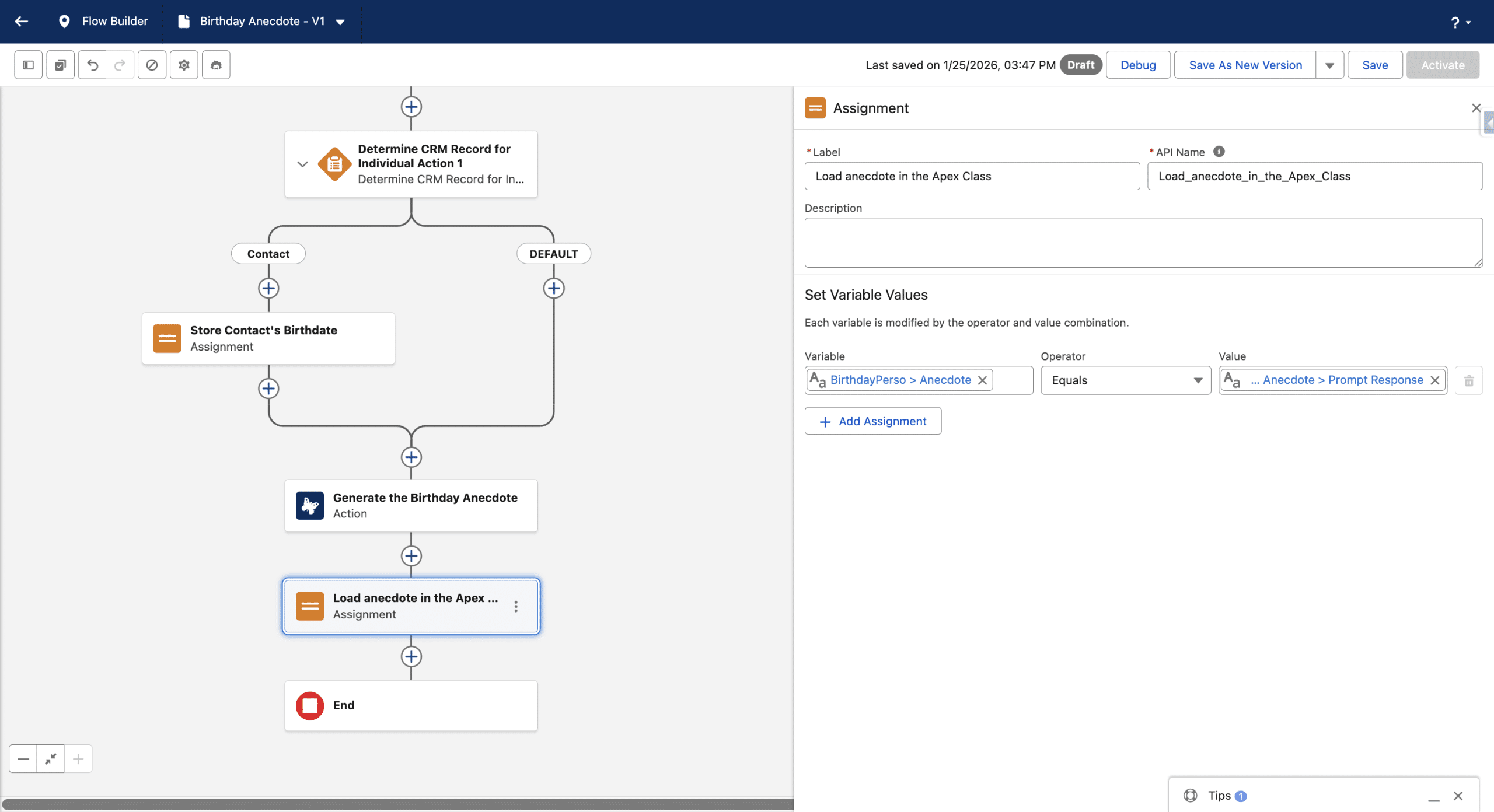Image resolution: width=1494 pixels, height=812 pixels.
Task: Open flow settings gear icon
Action: pos(184,65)
